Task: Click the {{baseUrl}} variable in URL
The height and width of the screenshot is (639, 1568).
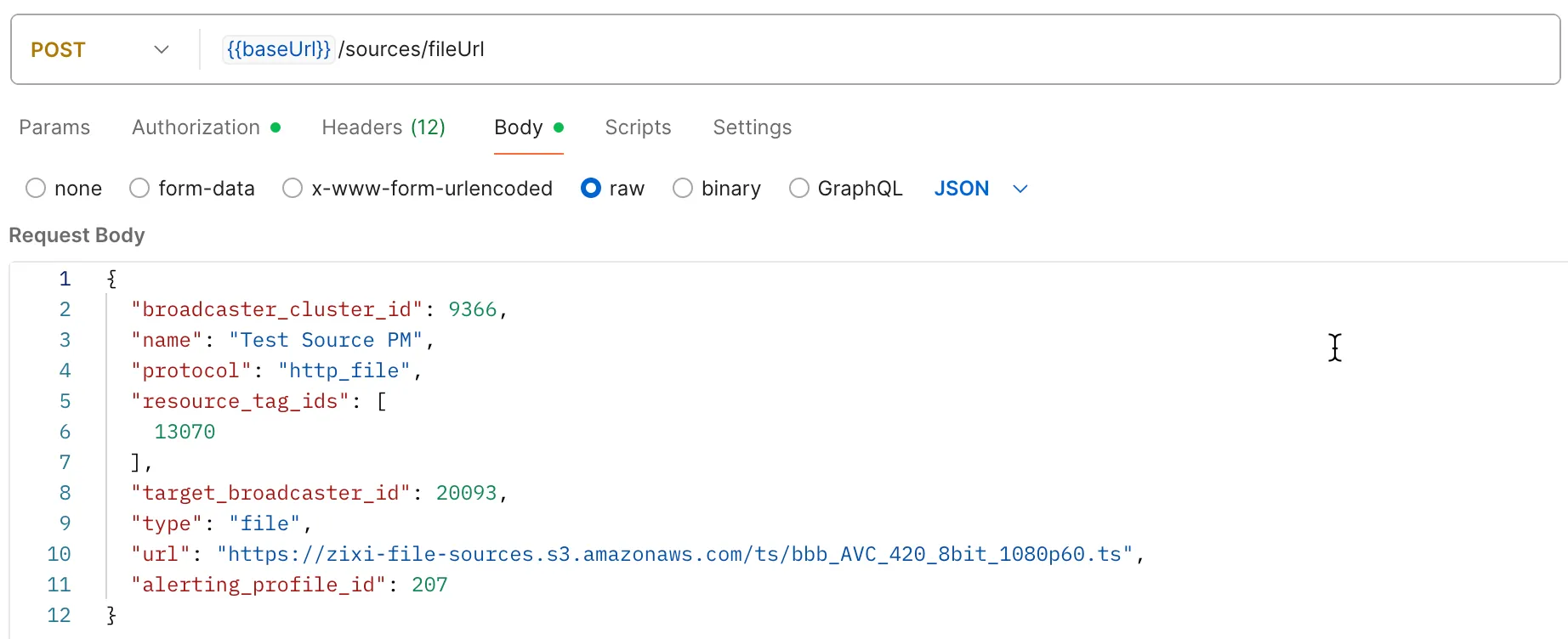Action: (278, 49)
